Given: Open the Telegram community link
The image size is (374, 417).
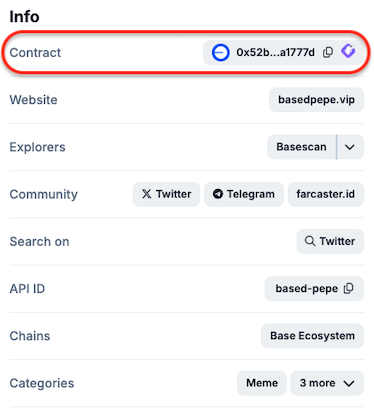Looking at the screenshot, I should (244, 194).
